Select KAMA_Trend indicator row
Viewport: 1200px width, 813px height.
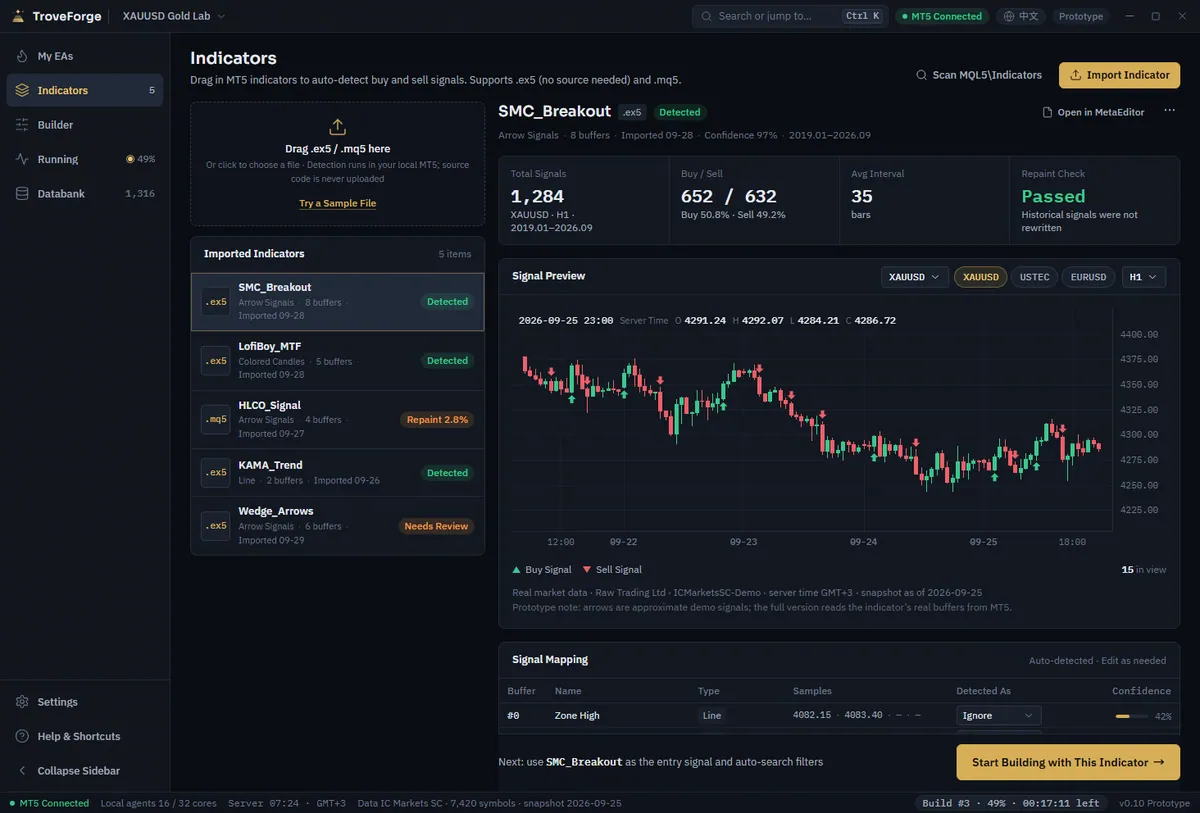[x=338, y=473]
